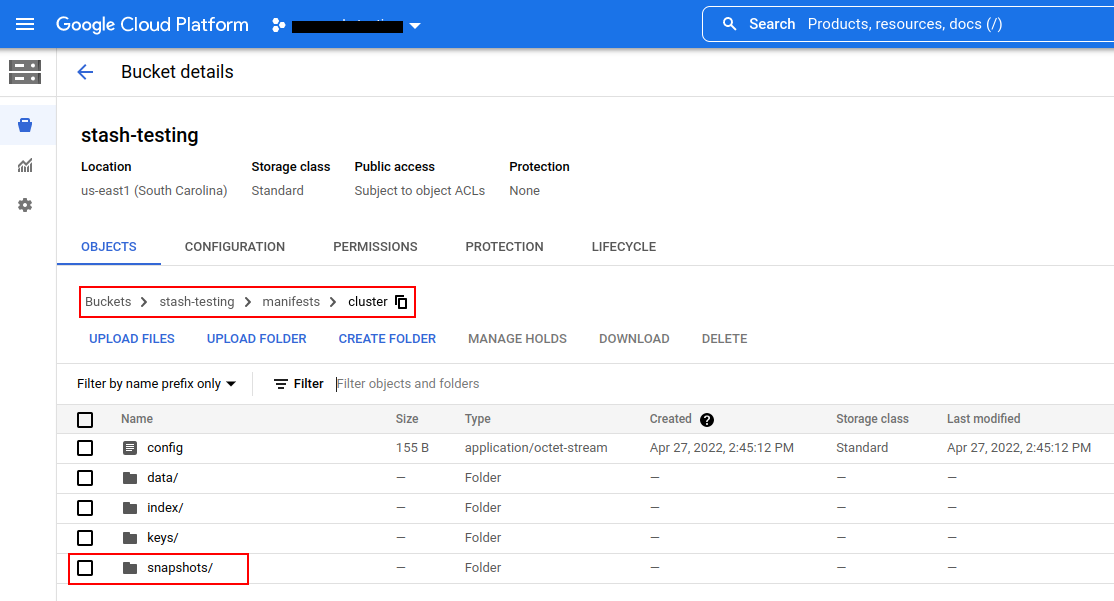Copy the cluster path to clipboard
This screenshot has width=1114, height=601.
tap(401, 302)
